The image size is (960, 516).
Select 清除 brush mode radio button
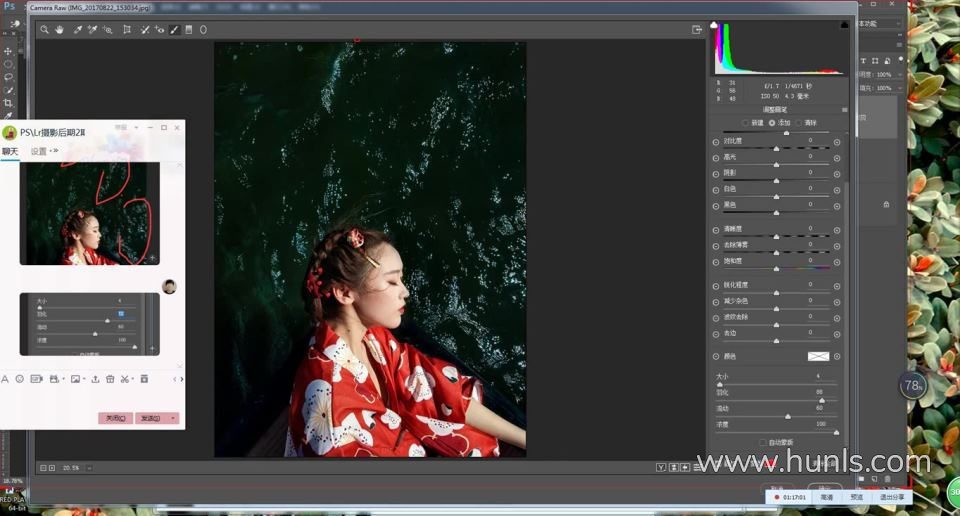coord(798,123)
